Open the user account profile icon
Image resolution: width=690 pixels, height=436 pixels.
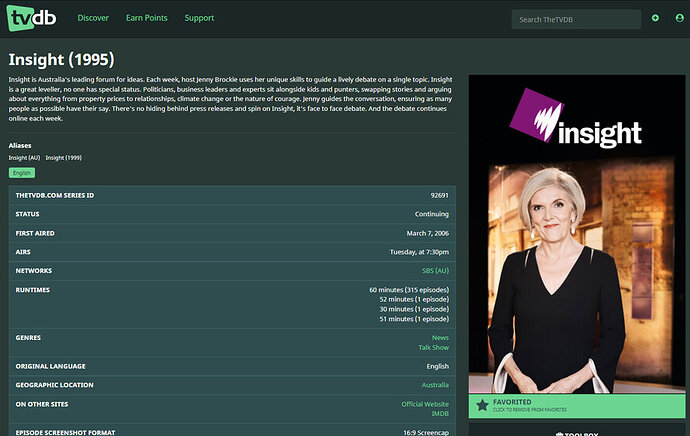679,18
